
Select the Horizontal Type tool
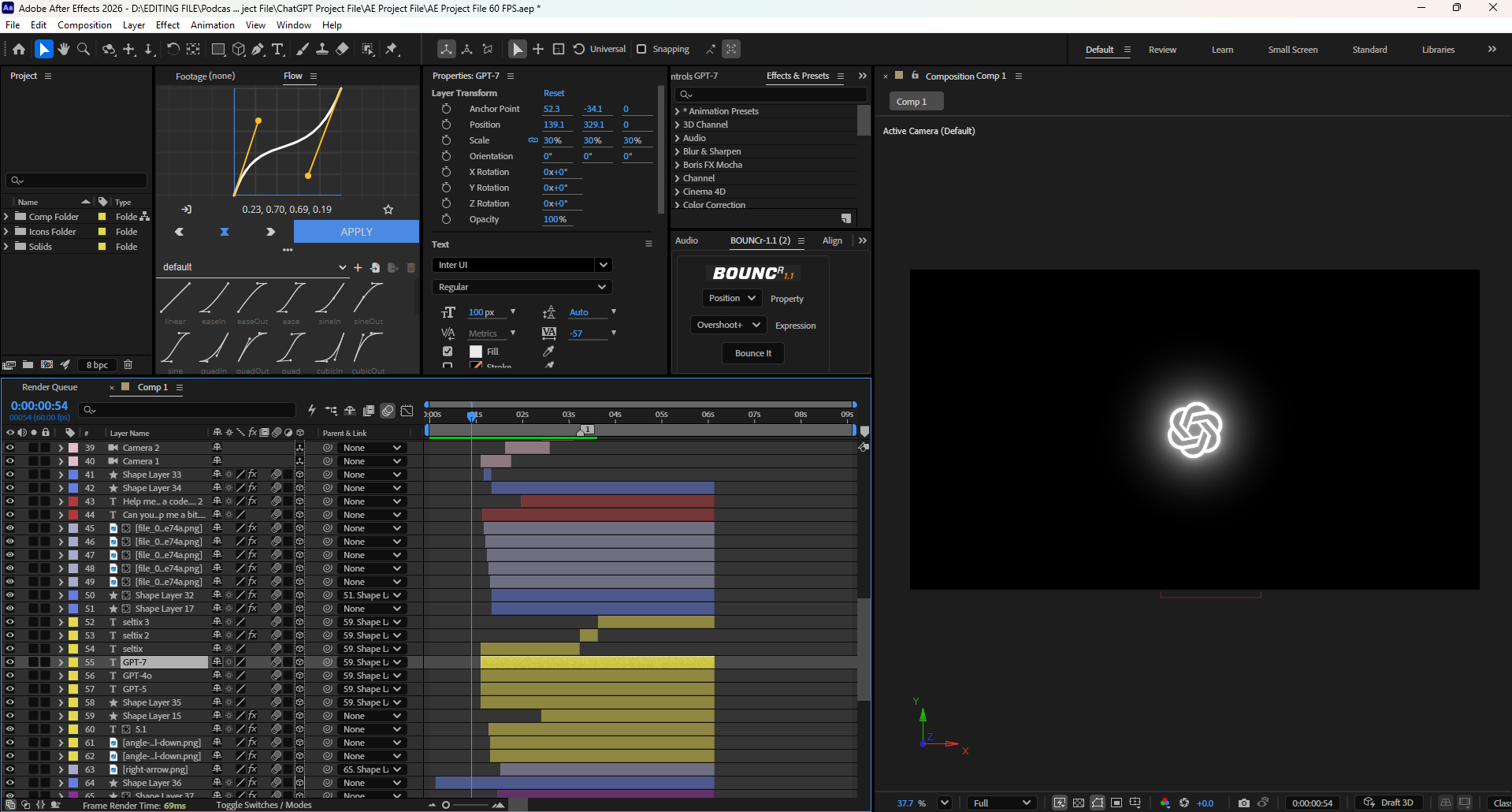[x=278, y=49]
